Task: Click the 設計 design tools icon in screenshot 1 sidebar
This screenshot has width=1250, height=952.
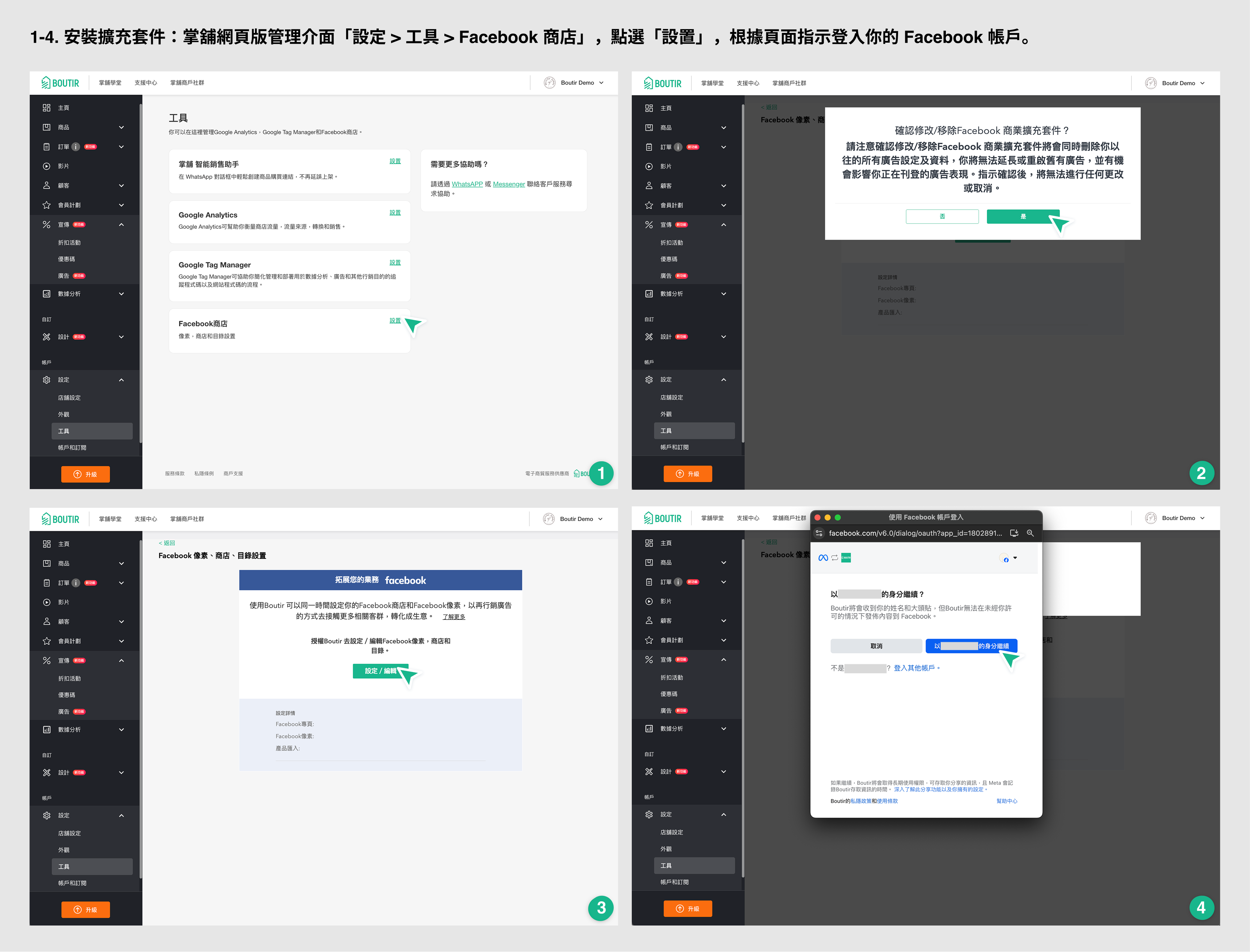Action: tap(47, 337)
